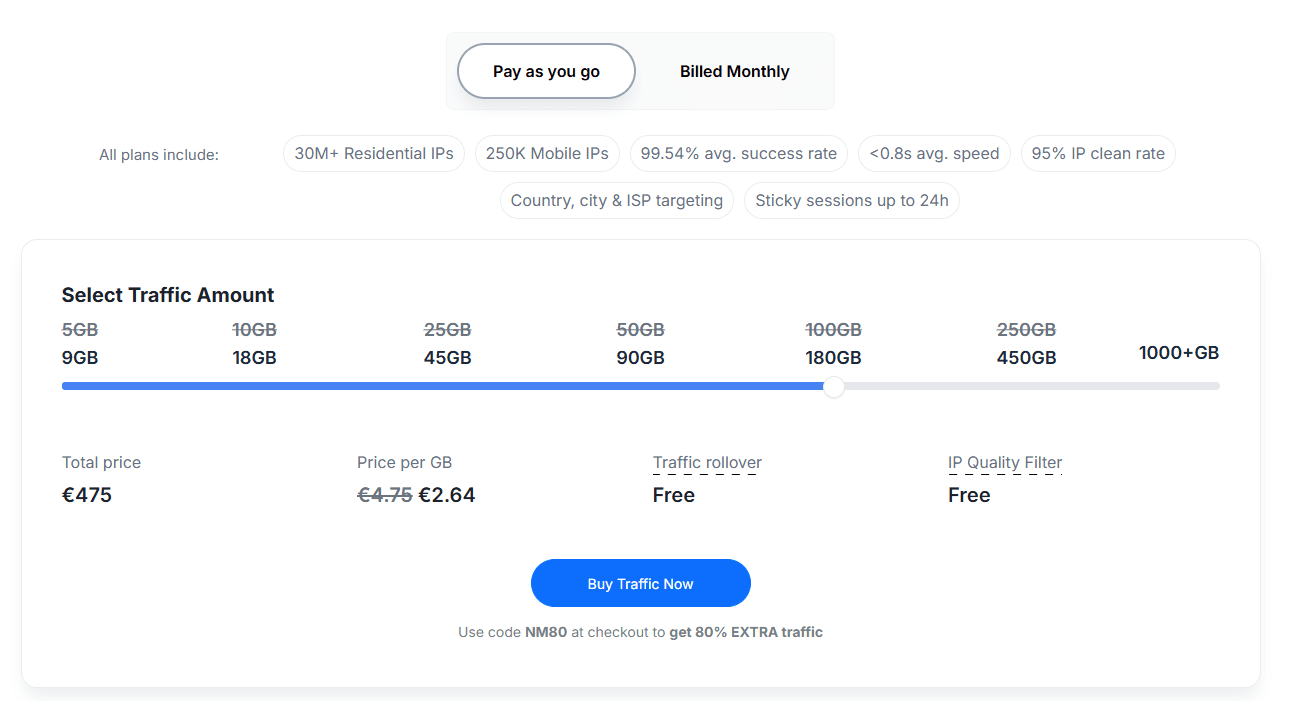
Task: Choose the 1000+GB traffic option
Action: tap(1179, 352)
